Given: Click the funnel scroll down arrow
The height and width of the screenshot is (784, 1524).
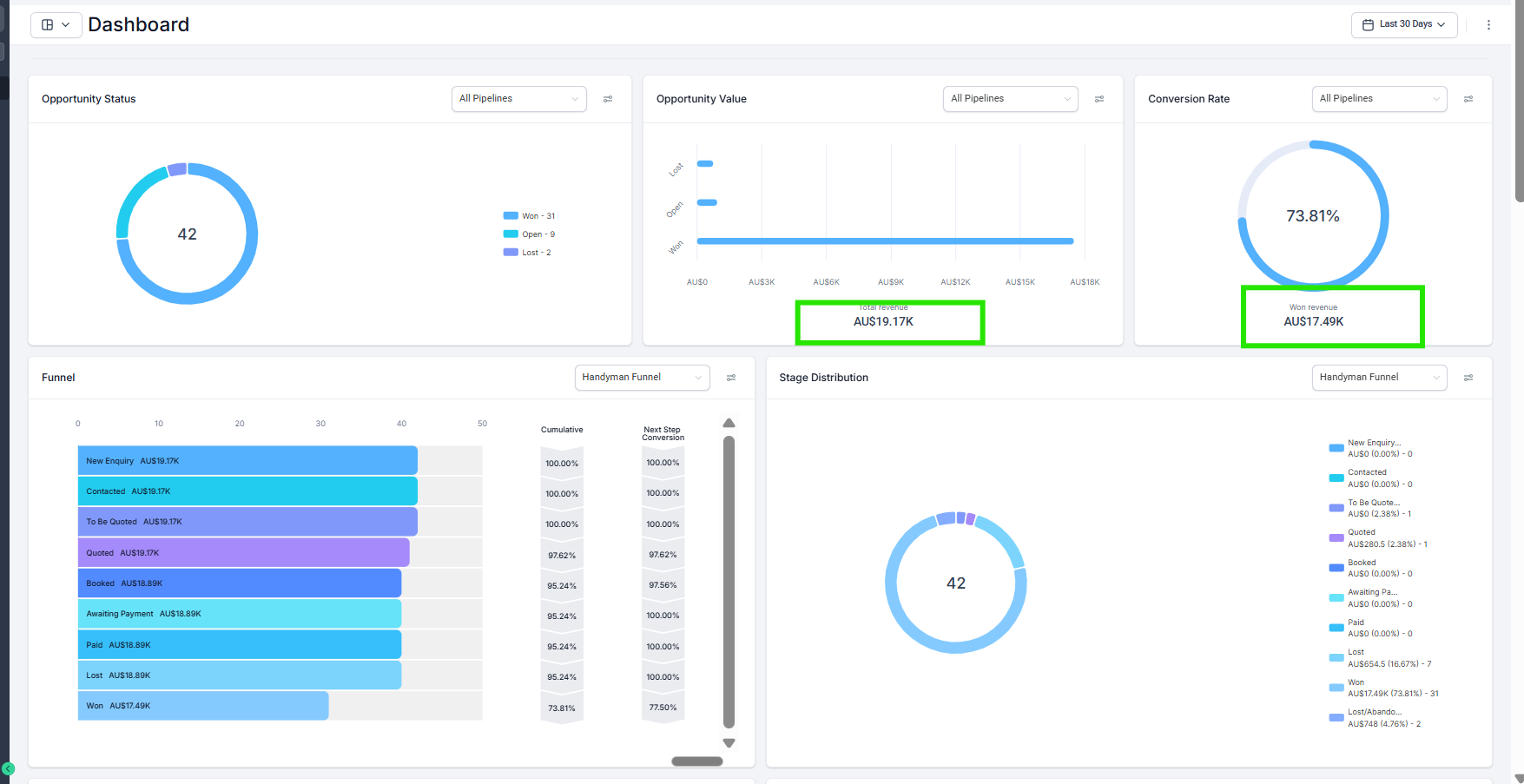Looking at the screenshot, I should [x=729, y=743].
